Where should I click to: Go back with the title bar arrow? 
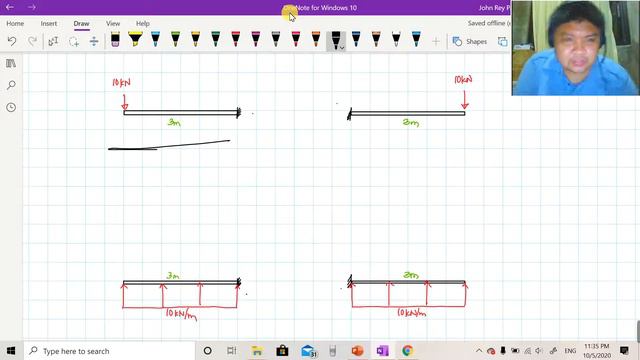tap(10, 7)
